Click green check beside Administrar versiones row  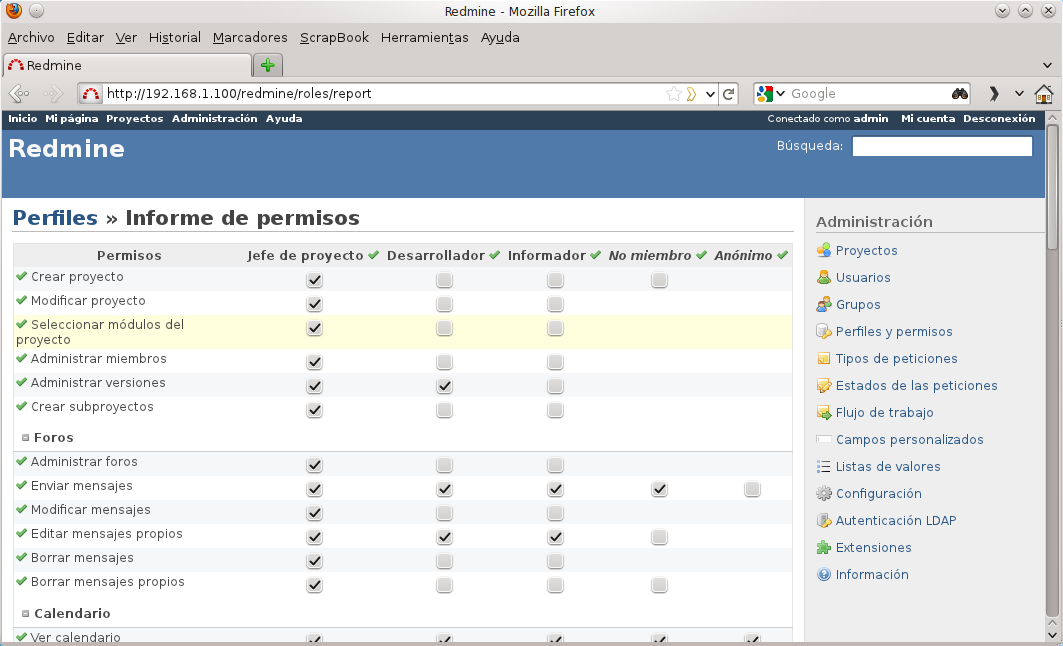22,382
